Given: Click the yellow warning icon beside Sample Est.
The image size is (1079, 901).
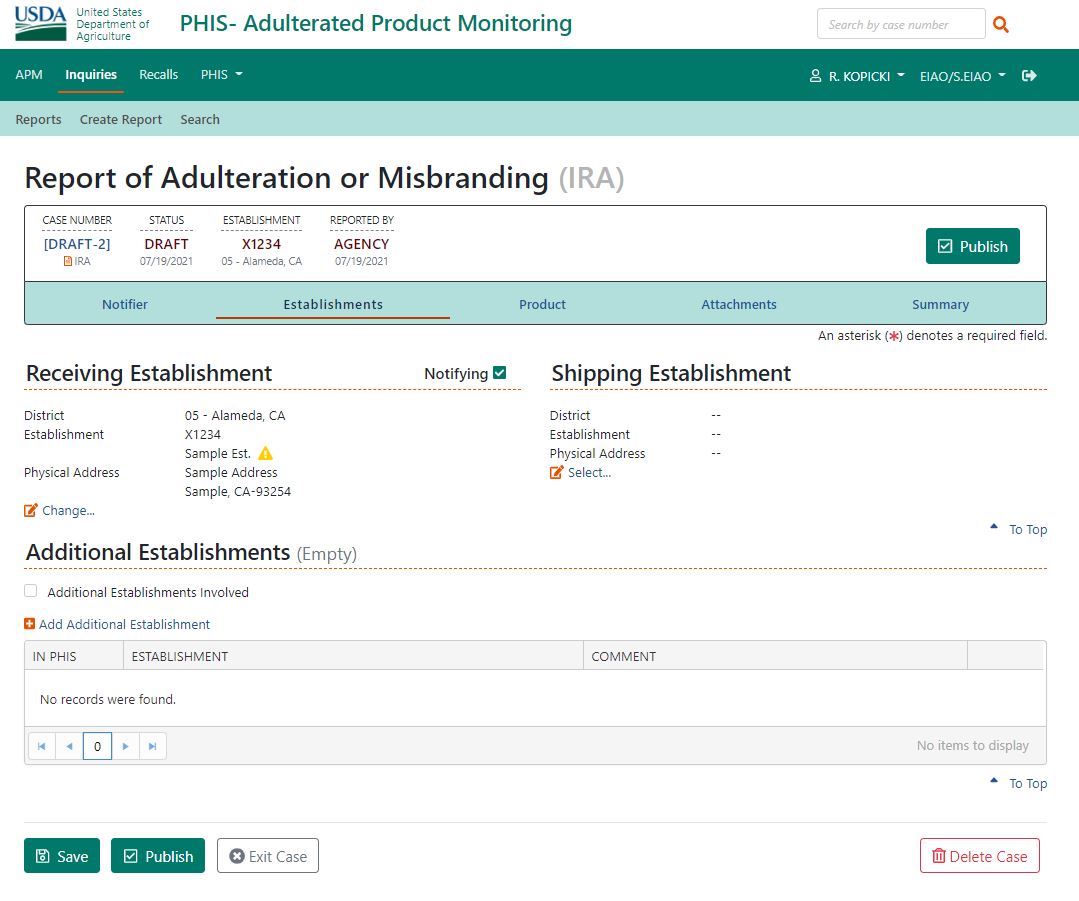Looking at the screenshot, I should pyautogui.click(x=265, y=454).
